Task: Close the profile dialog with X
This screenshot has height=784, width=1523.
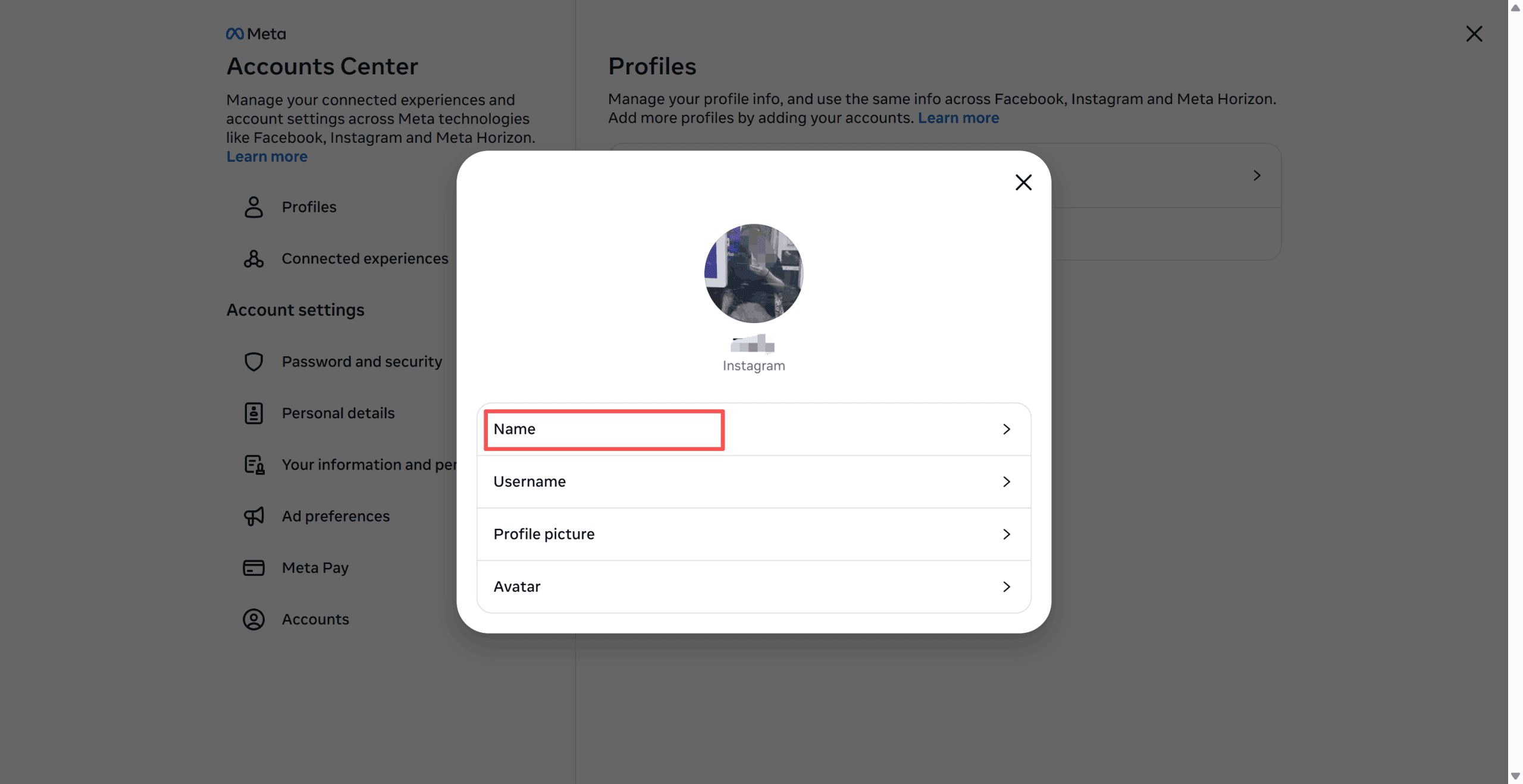Action: [x=1023, y=183]
